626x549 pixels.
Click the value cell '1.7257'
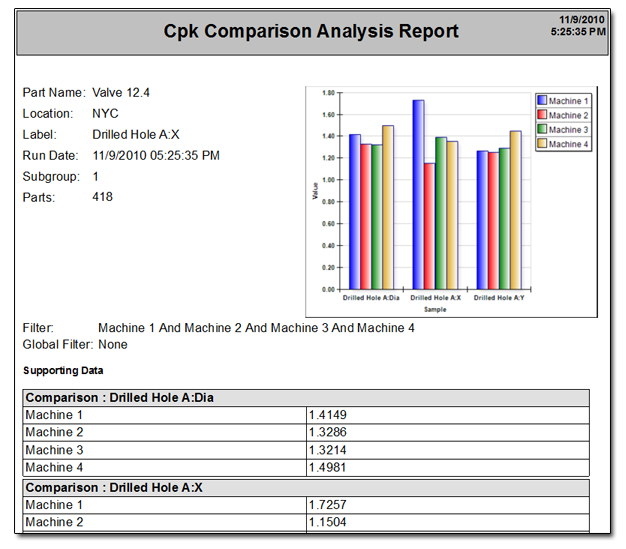pos(448,505)
